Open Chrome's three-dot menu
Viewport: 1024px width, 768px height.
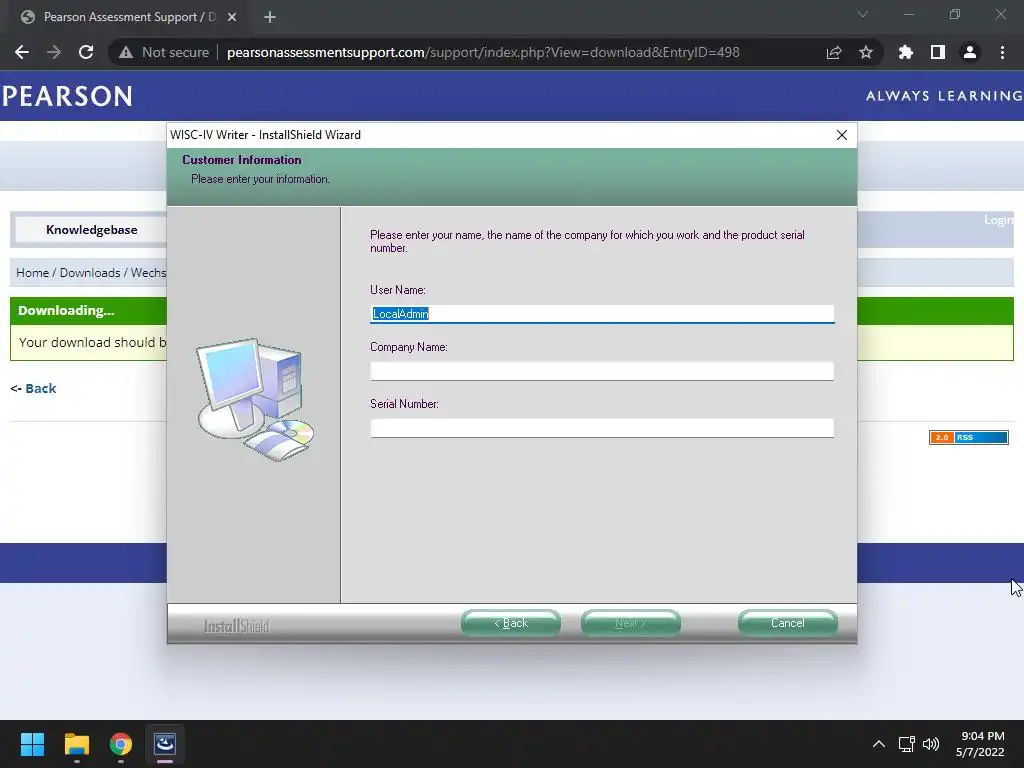tap(1002, 52)
